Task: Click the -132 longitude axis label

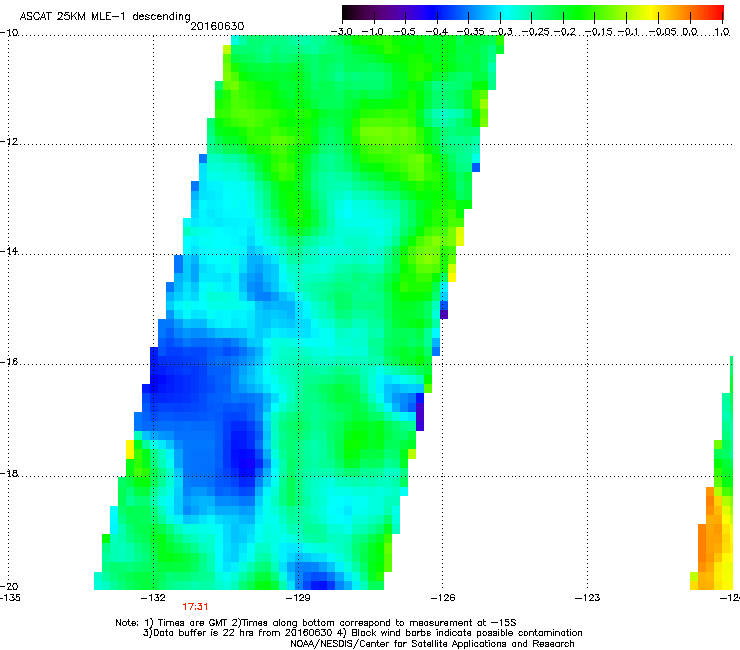Action: coord(153,598)
